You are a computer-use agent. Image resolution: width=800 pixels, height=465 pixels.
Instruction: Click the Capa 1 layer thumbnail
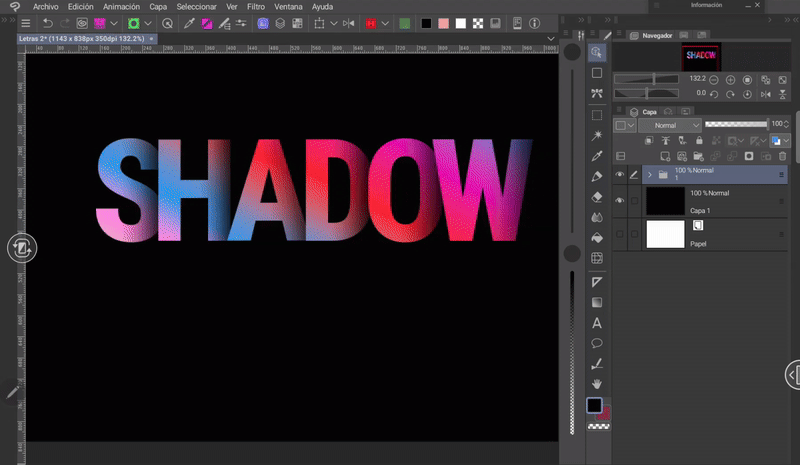[x=665, y=202]
